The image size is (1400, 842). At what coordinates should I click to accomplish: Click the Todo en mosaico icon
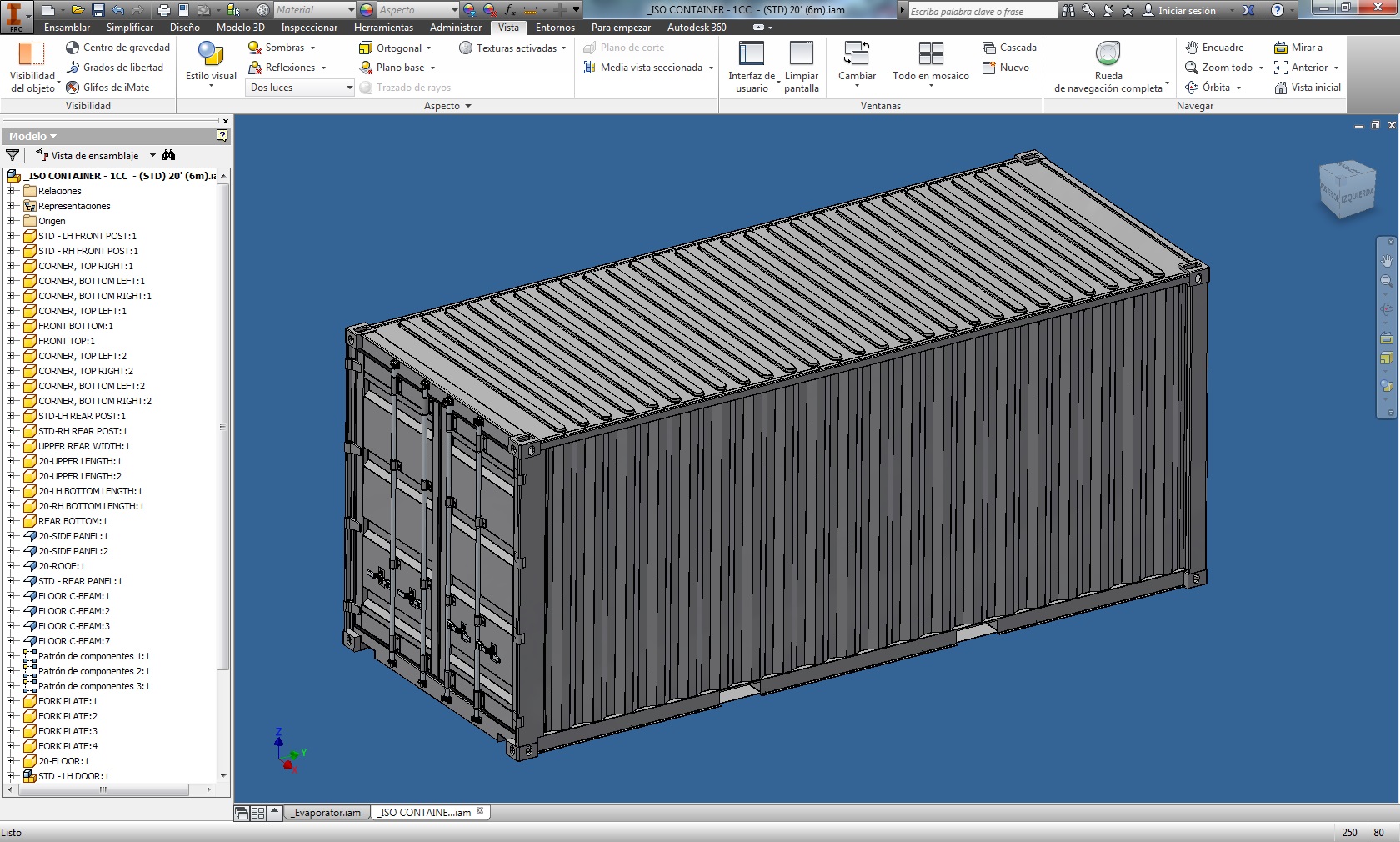(x=931, y=54)
